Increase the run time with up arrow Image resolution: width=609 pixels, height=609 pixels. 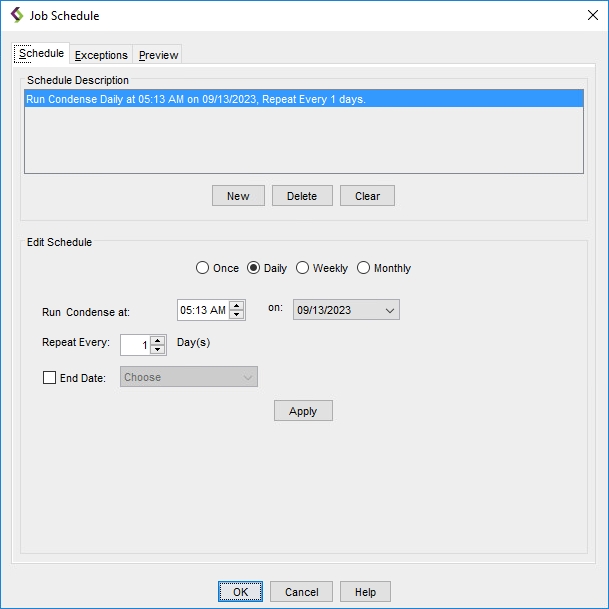click(237, 305)
